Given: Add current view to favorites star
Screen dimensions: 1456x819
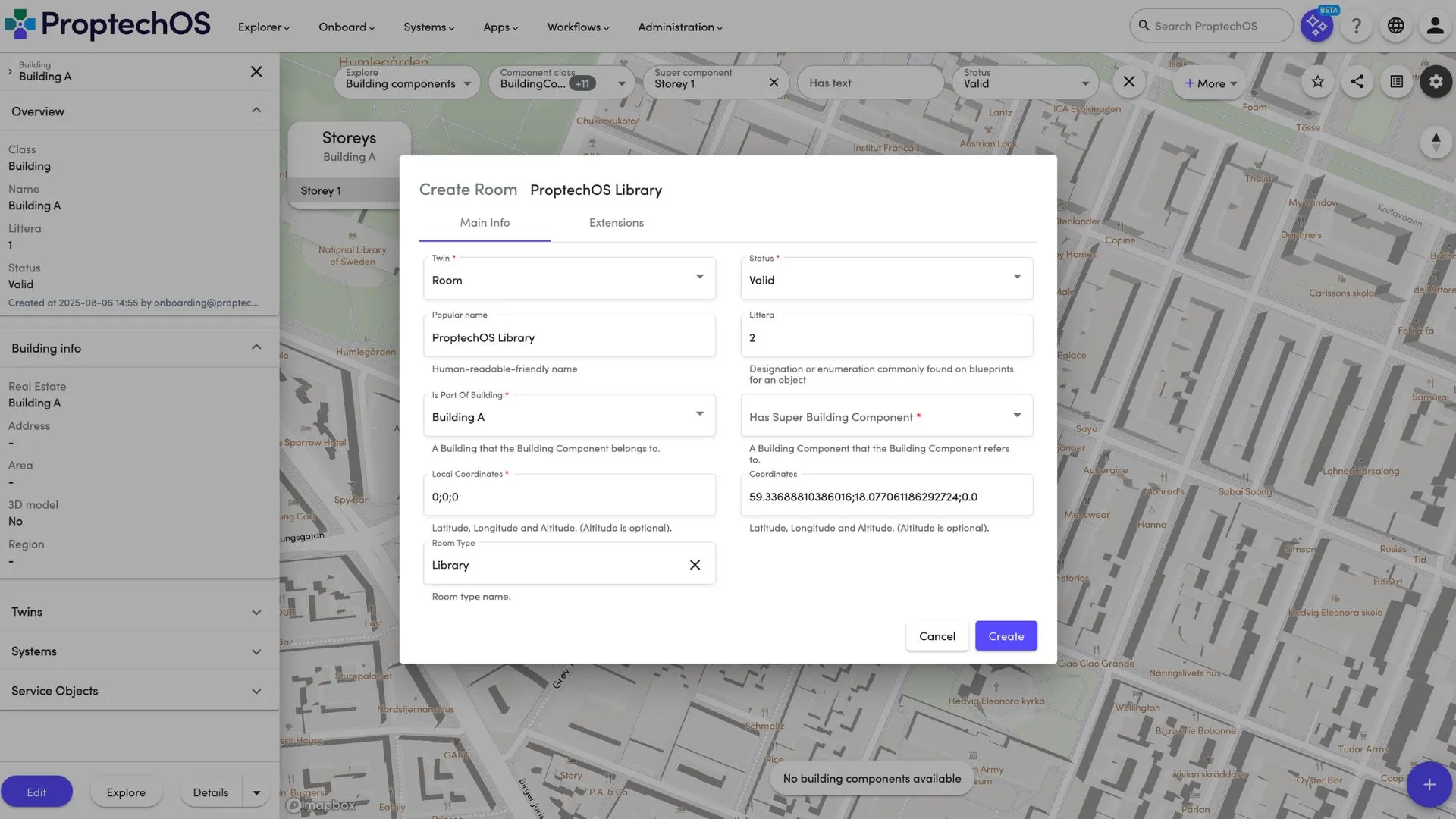Looking at the screenshot, I should pyautogui.click(x=1317, y=82).
